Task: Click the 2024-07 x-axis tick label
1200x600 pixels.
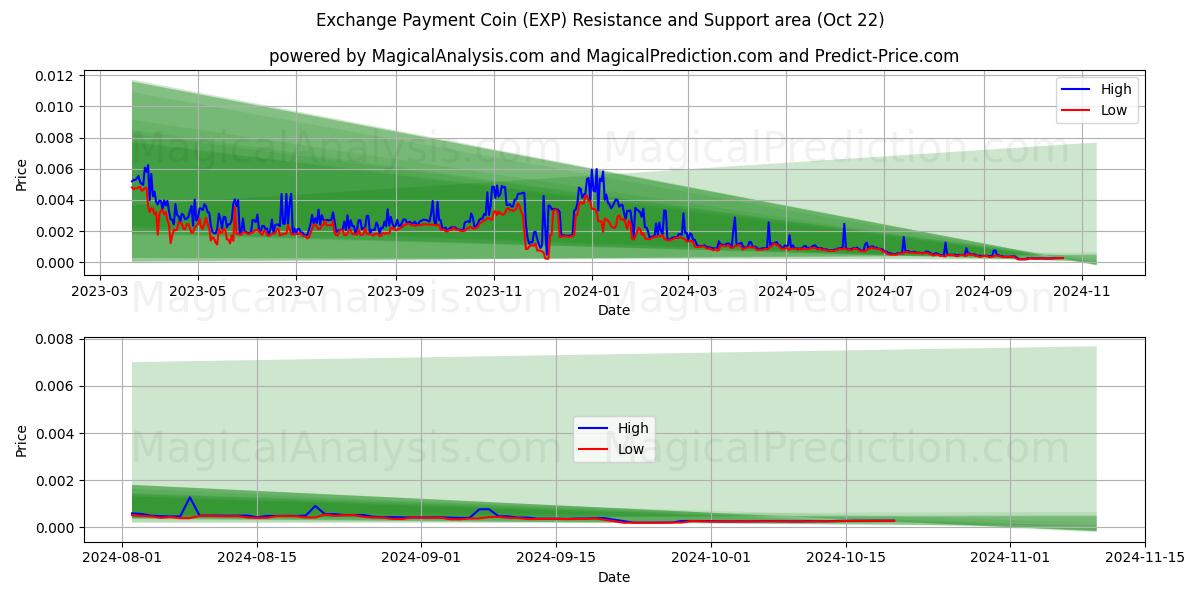Action: click(x=885, y=290)
